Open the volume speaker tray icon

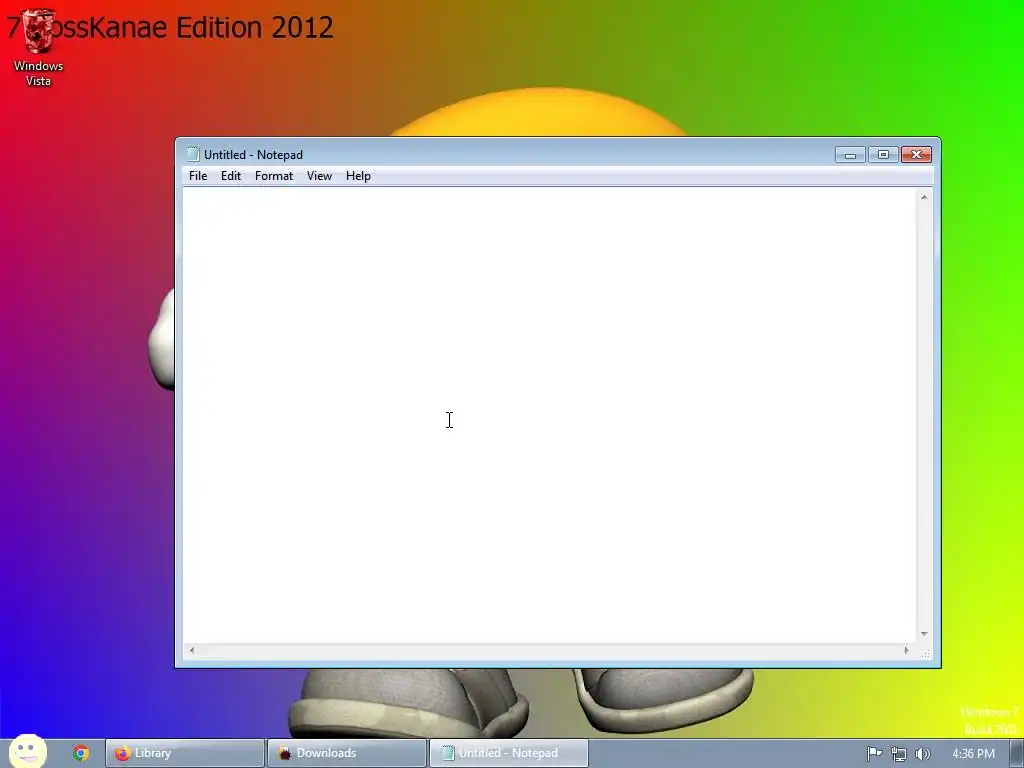[922, 754]
